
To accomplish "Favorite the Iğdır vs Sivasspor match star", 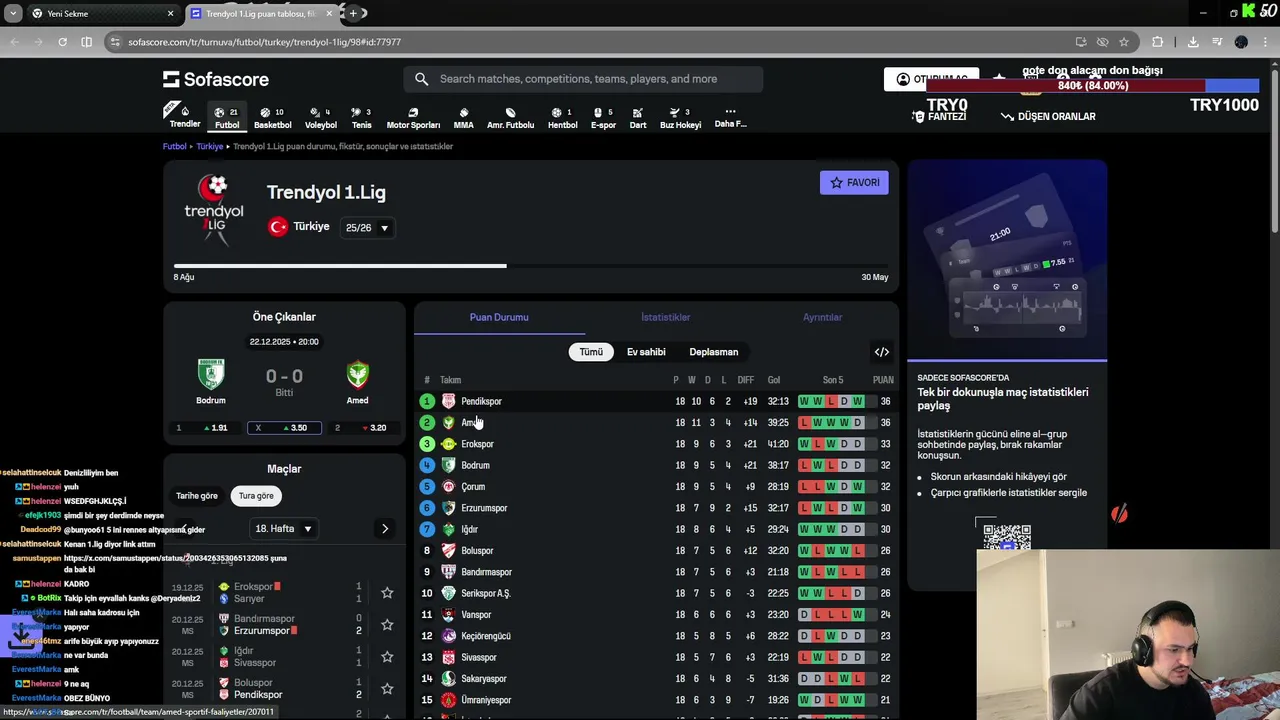I will (x=387, y=657).
